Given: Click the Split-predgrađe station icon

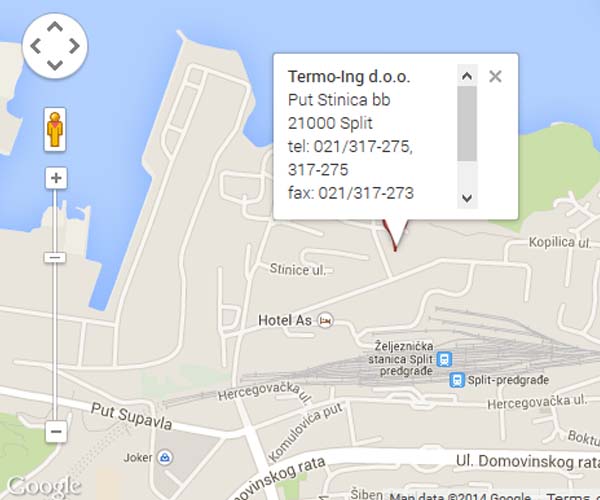Looking at the screenshot, I should 457,380.
